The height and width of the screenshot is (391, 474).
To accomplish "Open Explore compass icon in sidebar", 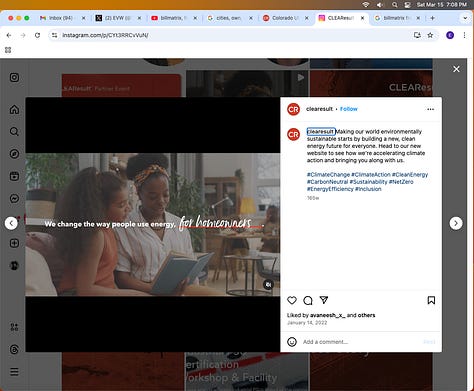I will [x=14, y=154].
